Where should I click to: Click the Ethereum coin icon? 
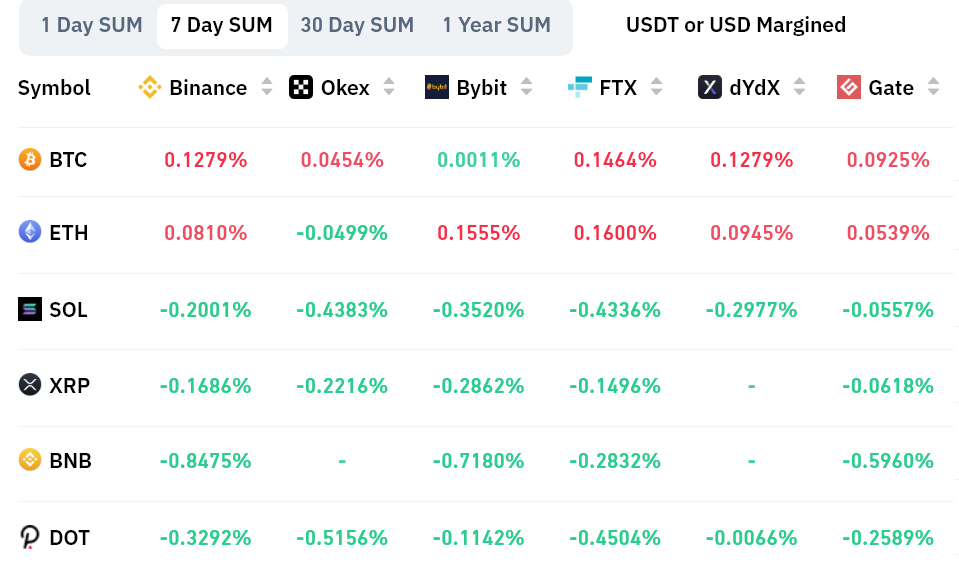[30, 232]
